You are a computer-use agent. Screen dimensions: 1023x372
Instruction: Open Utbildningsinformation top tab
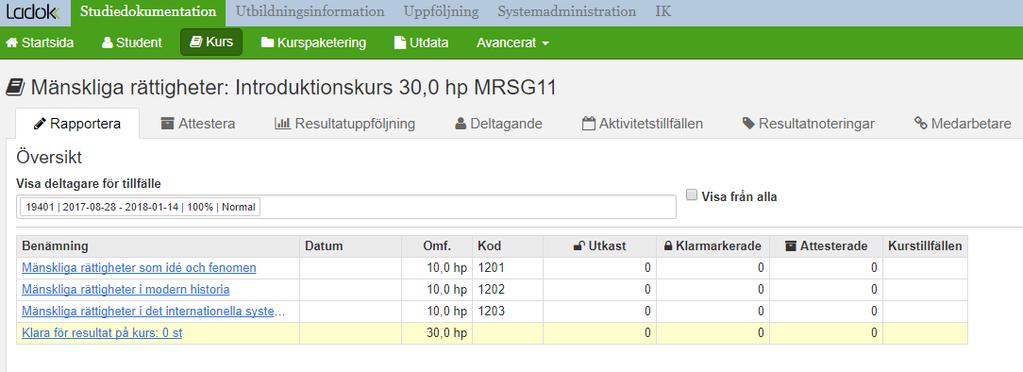point(310,12)
